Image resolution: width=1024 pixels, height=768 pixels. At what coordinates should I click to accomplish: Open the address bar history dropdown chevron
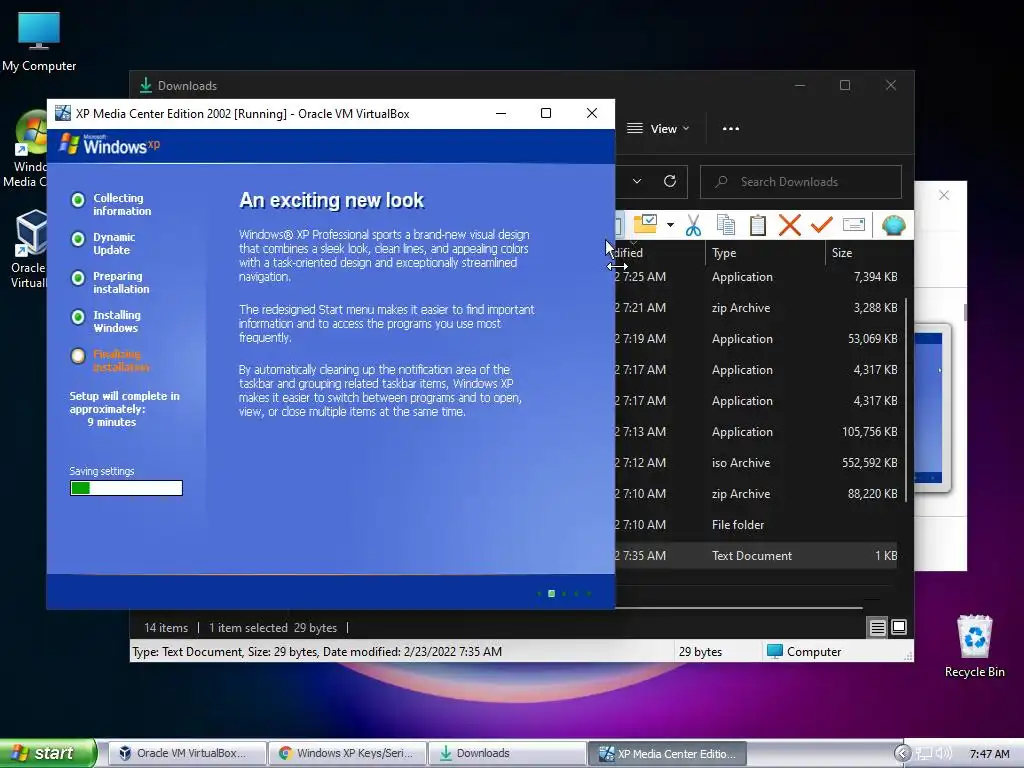637,181
